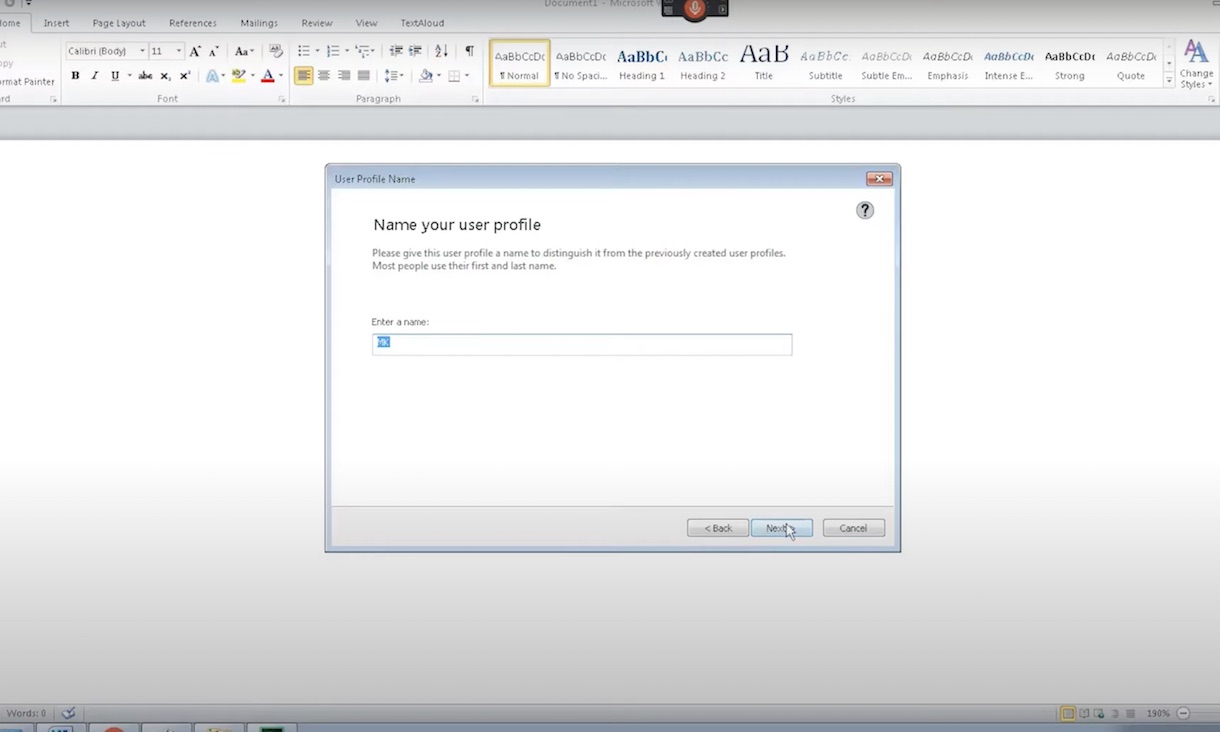Click the Sort icon in Paragraph group
This screenshot has height=732, width=1220.
coord(441,51)
